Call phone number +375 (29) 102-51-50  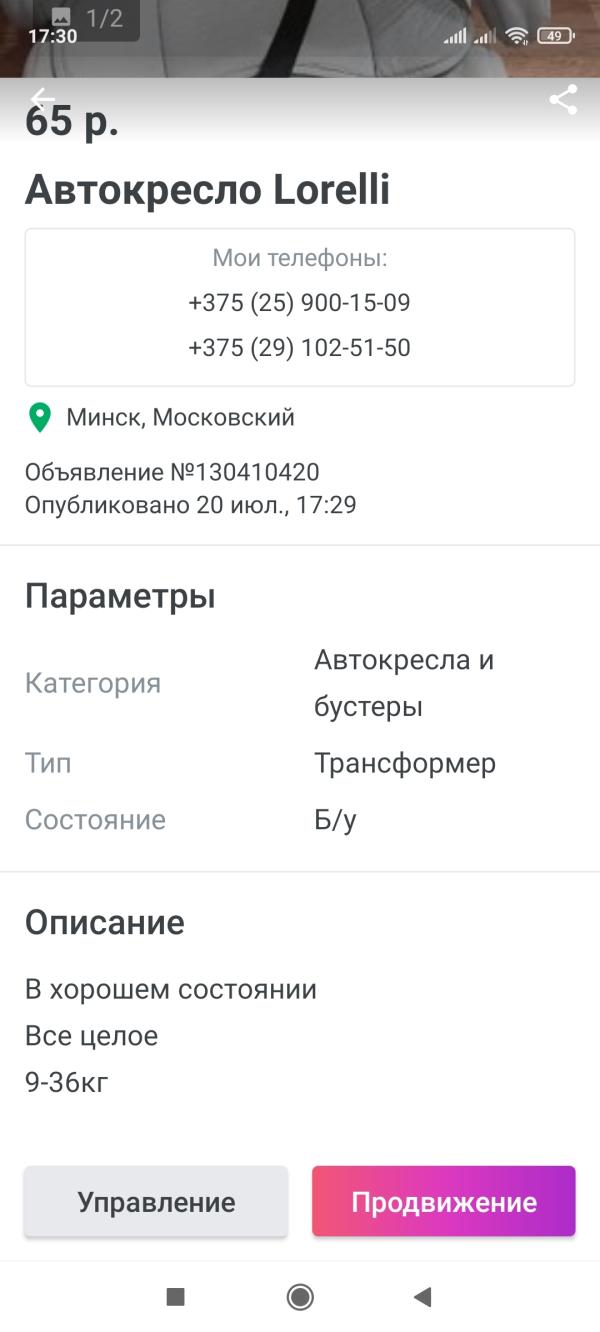click(x=299, y=348)
